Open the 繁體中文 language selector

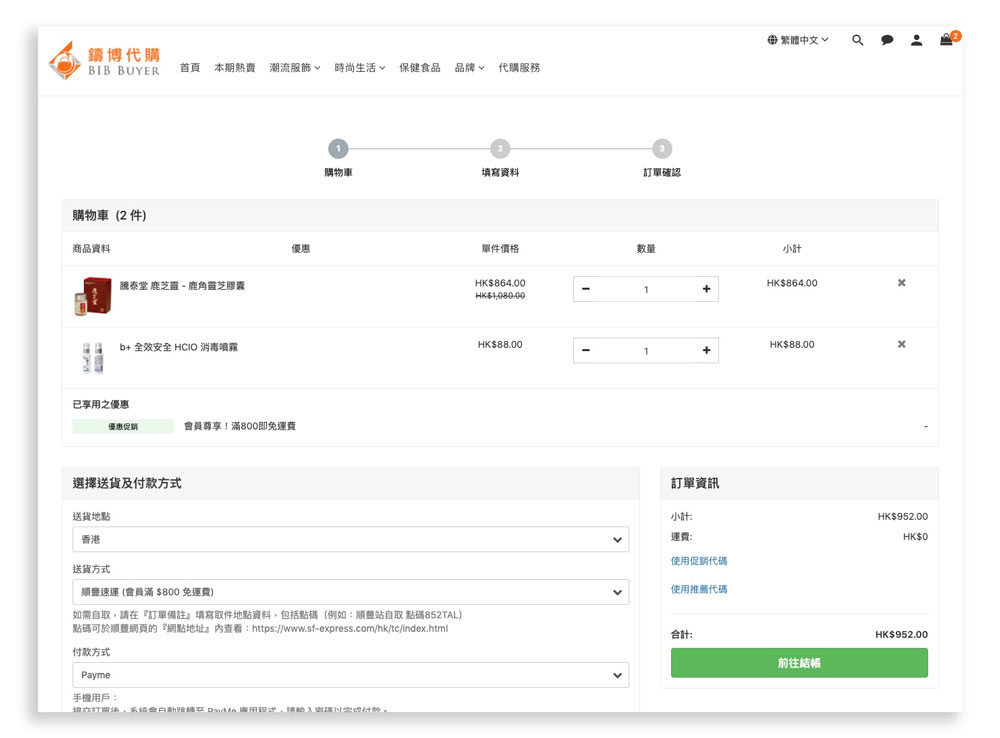tap(798, 40)
